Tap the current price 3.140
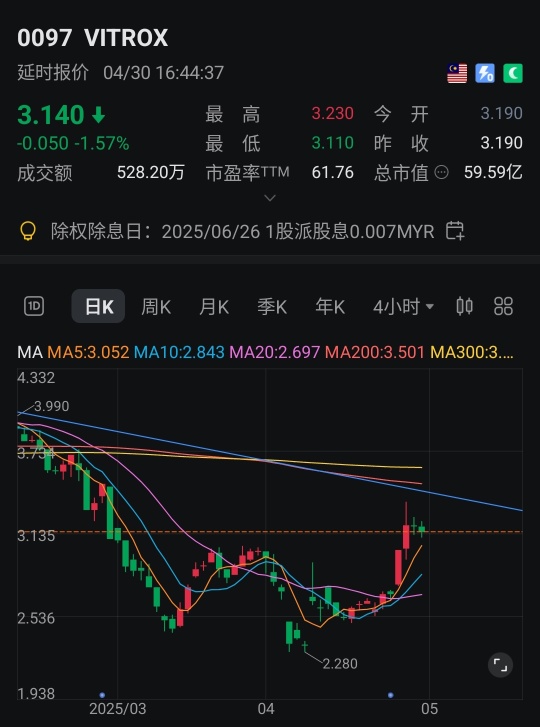 coord(51,115)
